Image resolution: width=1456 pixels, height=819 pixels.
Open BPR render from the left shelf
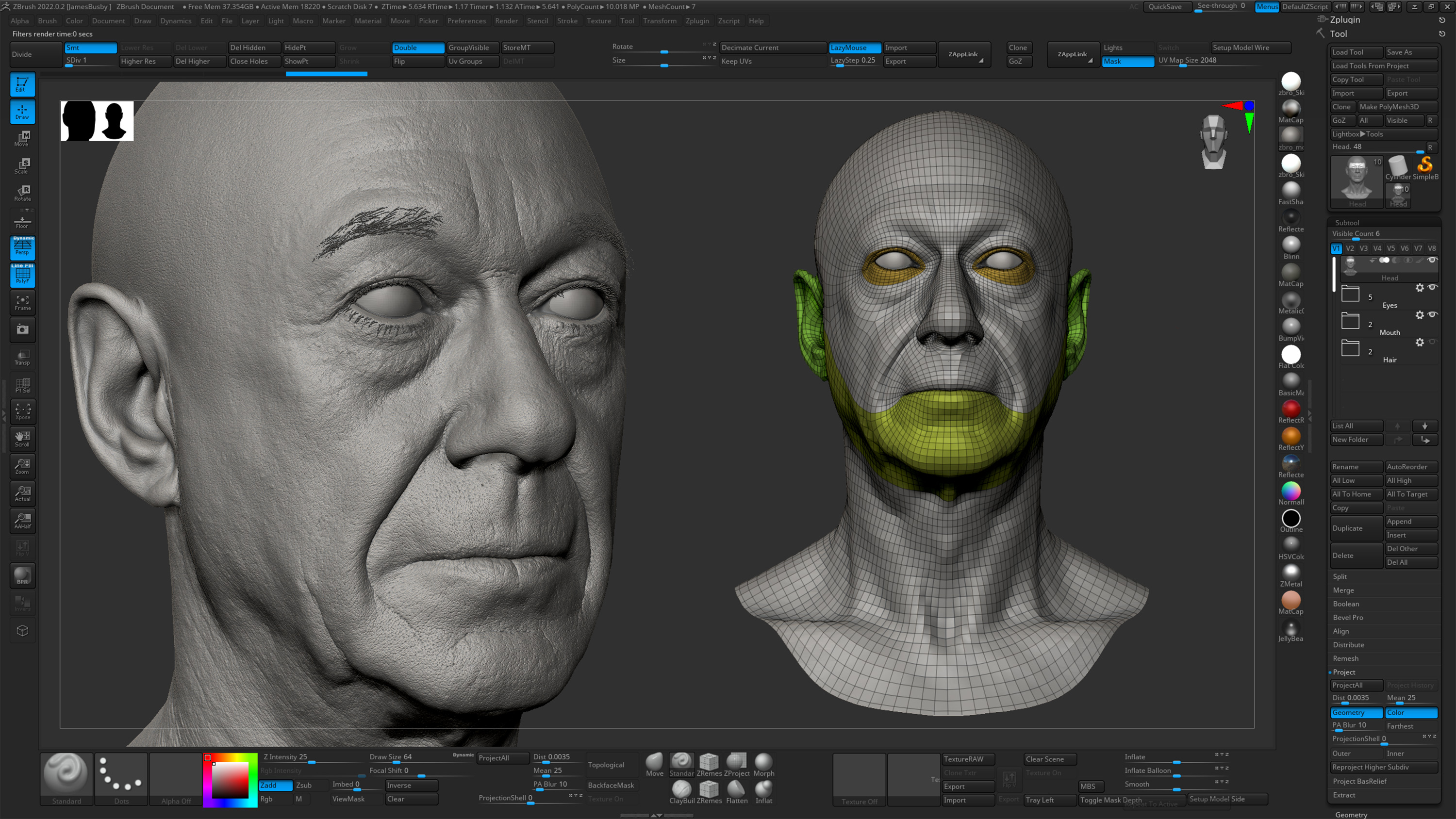point(23,575)
